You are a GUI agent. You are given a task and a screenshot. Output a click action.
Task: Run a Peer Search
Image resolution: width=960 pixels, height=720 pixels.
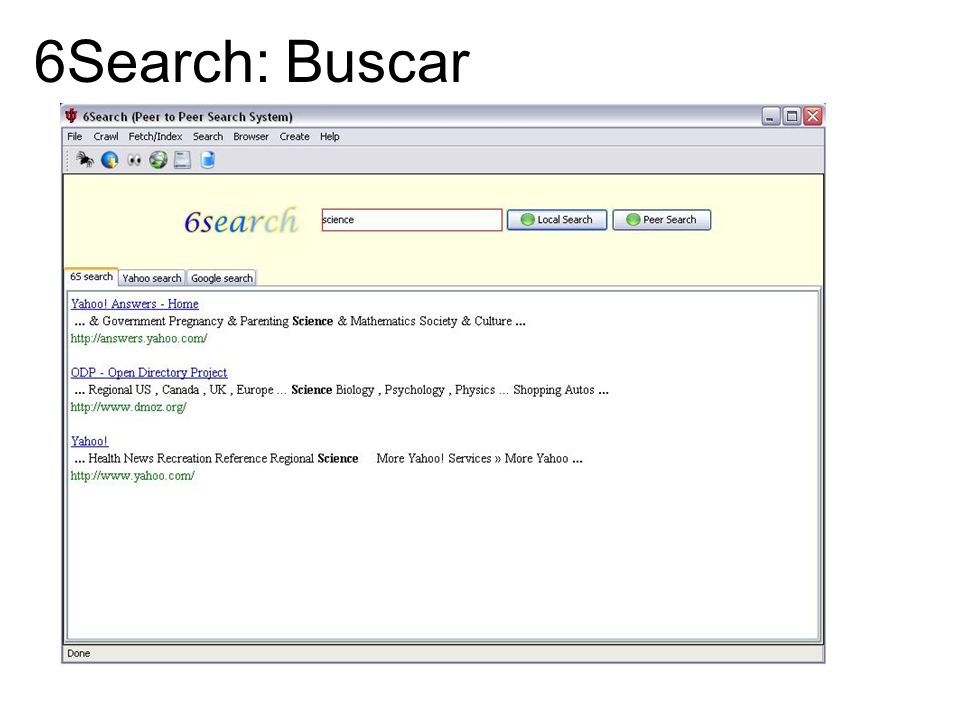point(662,220)
